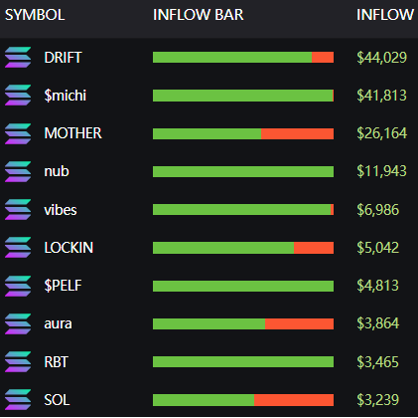Click the vibes inflow bar
The image size is (418, 418).
243,210
